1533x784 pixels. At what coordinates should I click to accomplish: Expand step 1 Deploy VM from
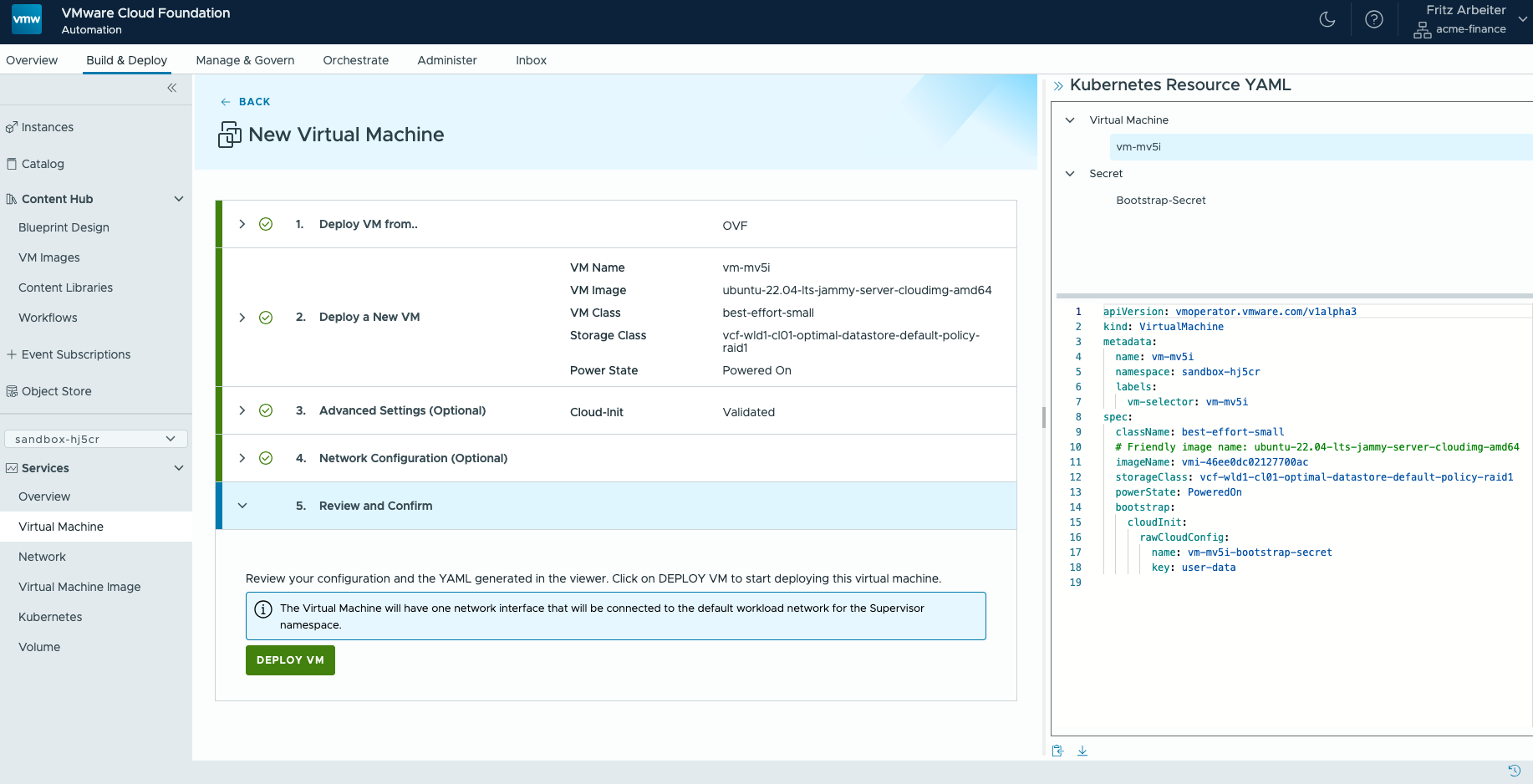pos(242,223)
